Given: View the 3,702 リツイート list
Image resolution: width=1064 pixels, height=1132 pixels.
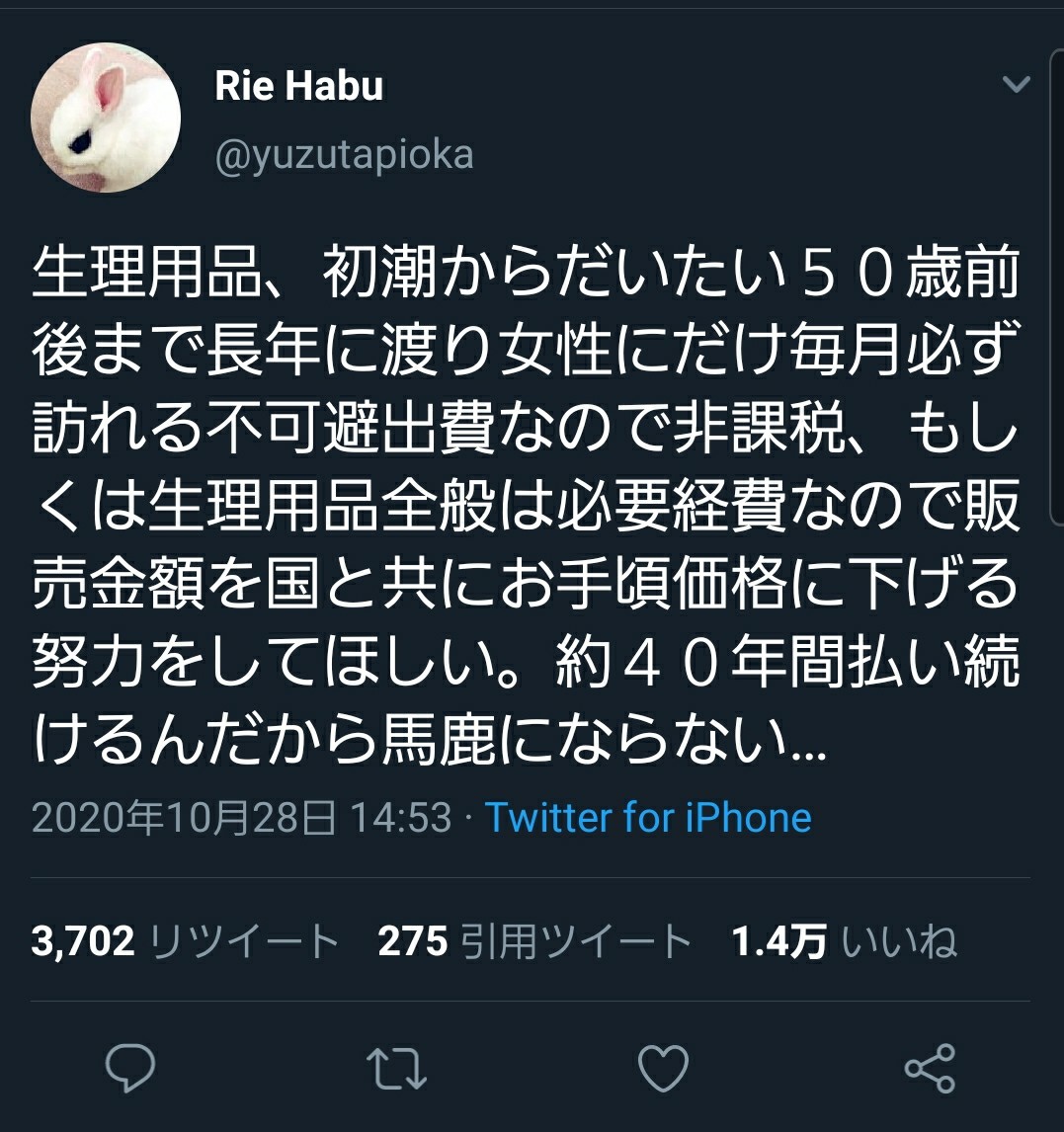Looking at the screenshot, I should [x=186, y=941].
